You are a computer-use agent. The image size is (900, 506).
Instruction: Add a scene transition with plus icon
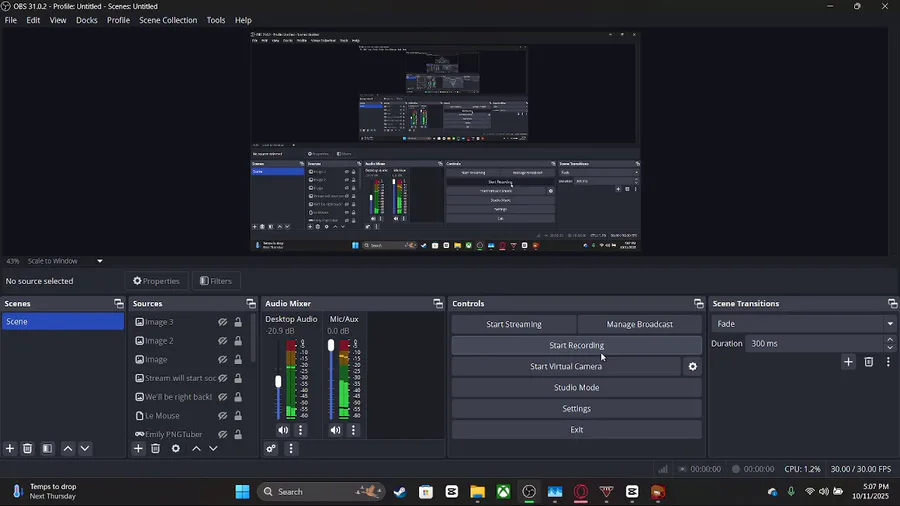click(848, 362)
